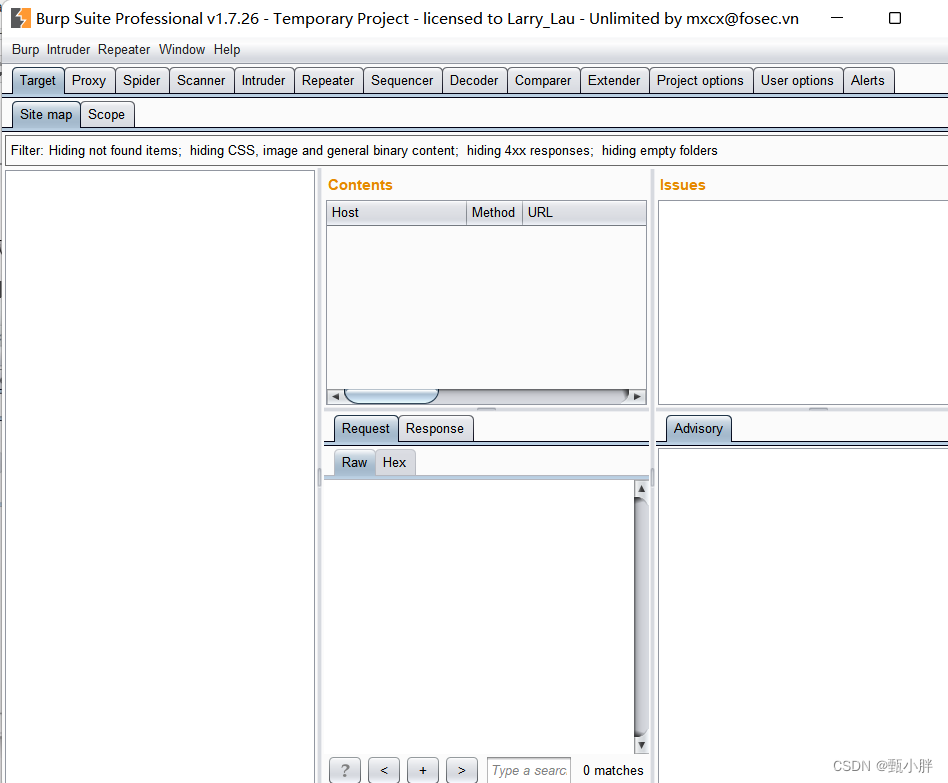The width and height of the screenshot is (948, 783).
Task: Open the Repeater tool tab
Action: (x=328, y=80)
